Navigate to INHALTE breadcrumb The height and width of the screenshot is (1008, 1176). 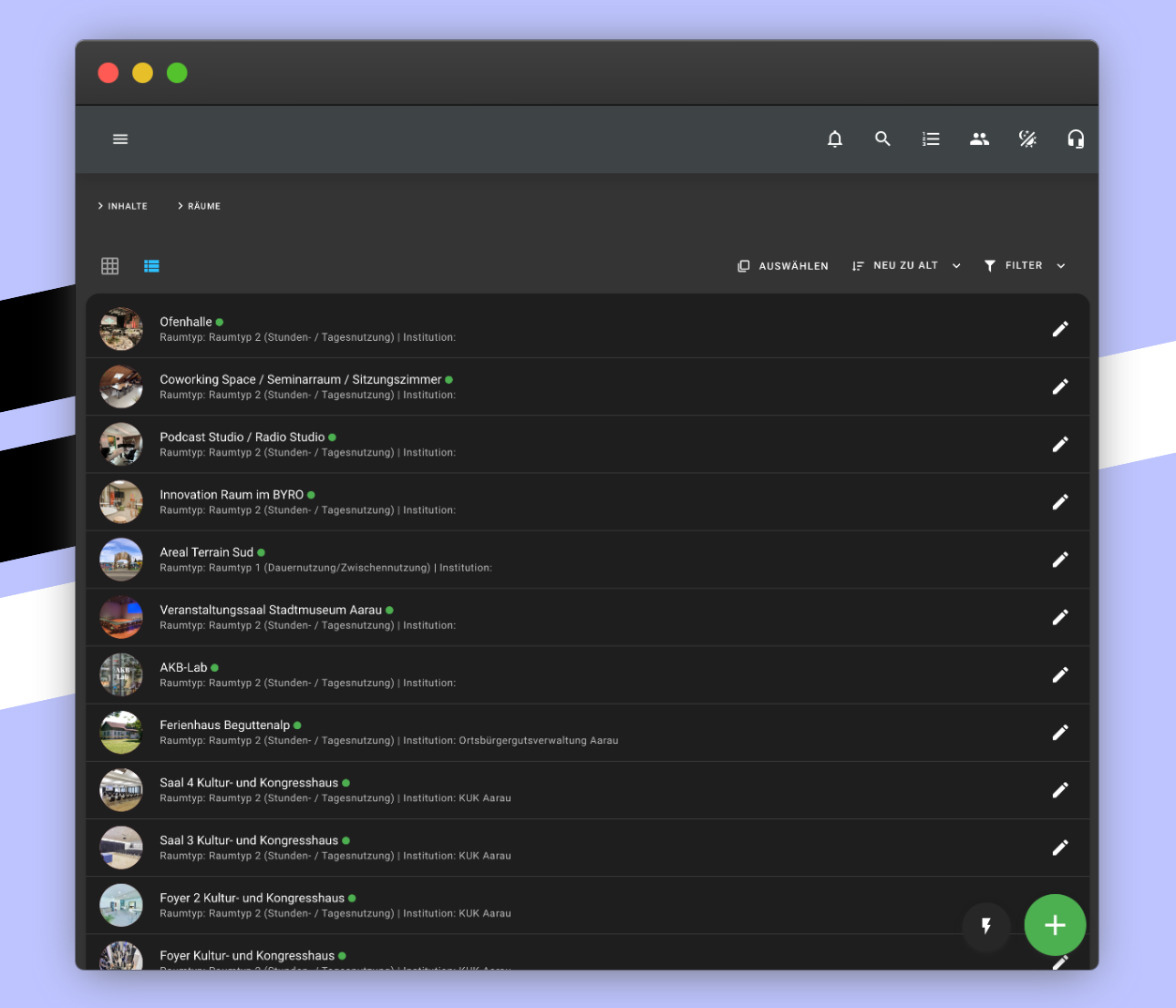click(x=127, y=206)
